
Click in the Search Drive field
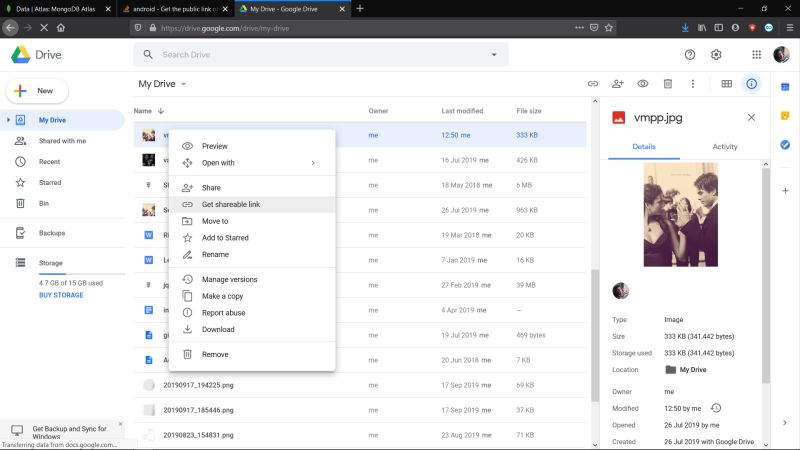pyautogui.click(x=321, y=55)
